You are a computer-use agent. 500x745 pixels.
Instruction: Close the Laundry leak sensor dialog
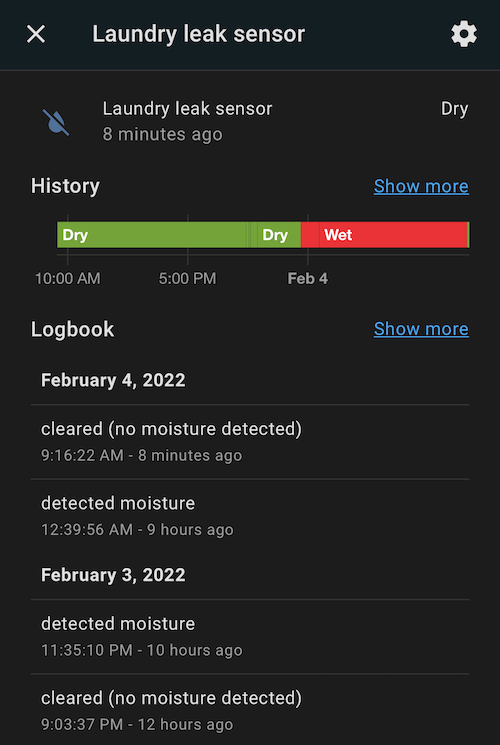click(x=36, y=34)
